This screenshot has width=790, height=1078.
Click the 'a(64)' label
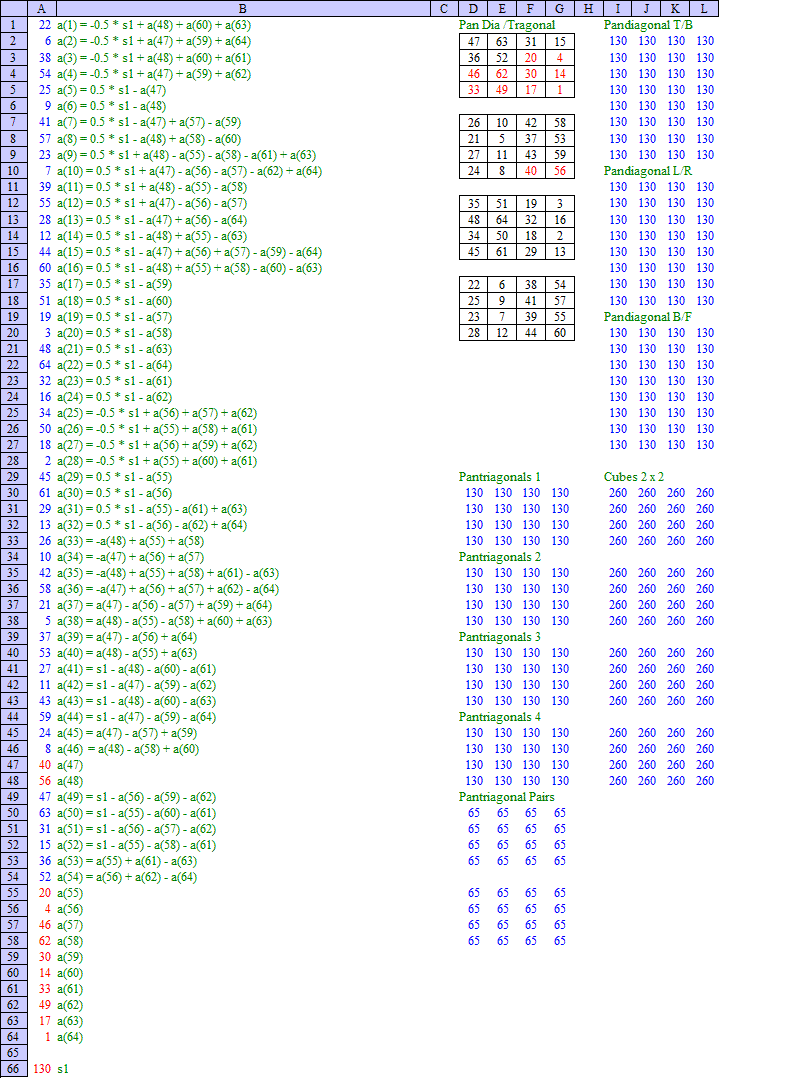pyautogui.click(x=70, y=1037)
